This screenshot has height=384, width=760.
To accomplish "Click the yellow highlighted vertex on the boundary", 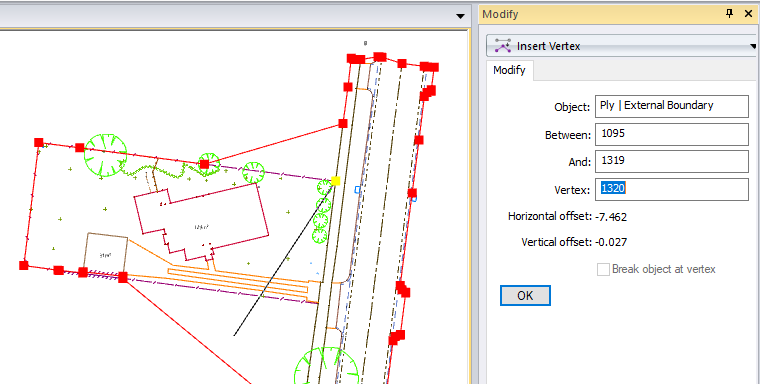I will tap(335, 181).
